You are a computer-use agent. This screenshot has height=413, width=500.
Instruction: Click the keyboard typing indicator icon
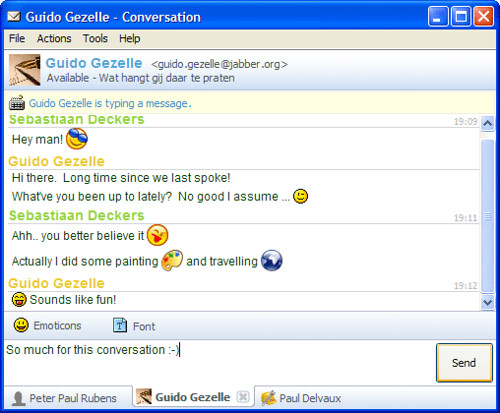(x=17, y=103)
